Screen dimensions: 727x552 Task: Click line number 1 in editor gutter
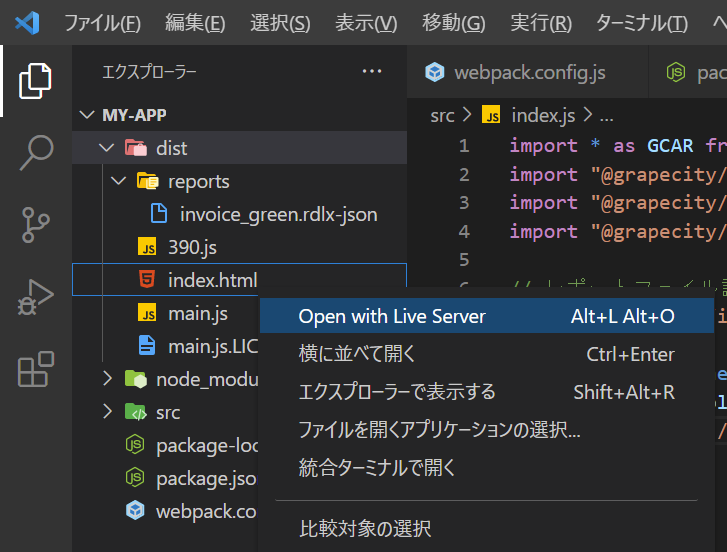(464, 146)
